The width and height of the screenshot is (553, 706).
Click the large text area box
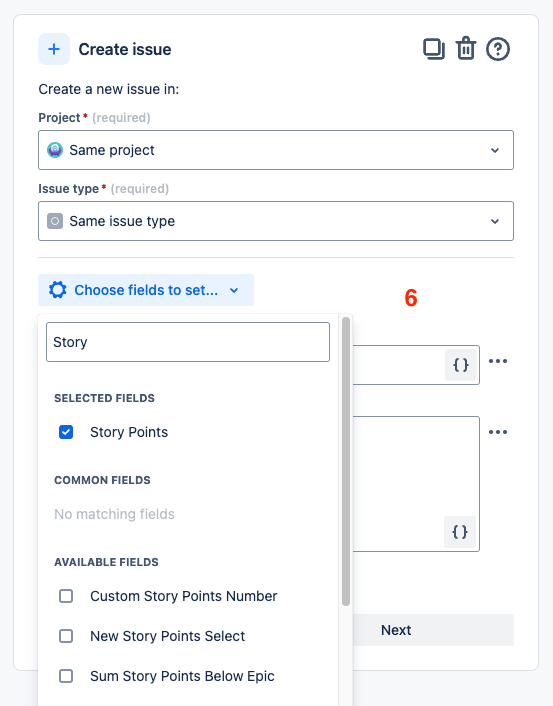(416, 484)
